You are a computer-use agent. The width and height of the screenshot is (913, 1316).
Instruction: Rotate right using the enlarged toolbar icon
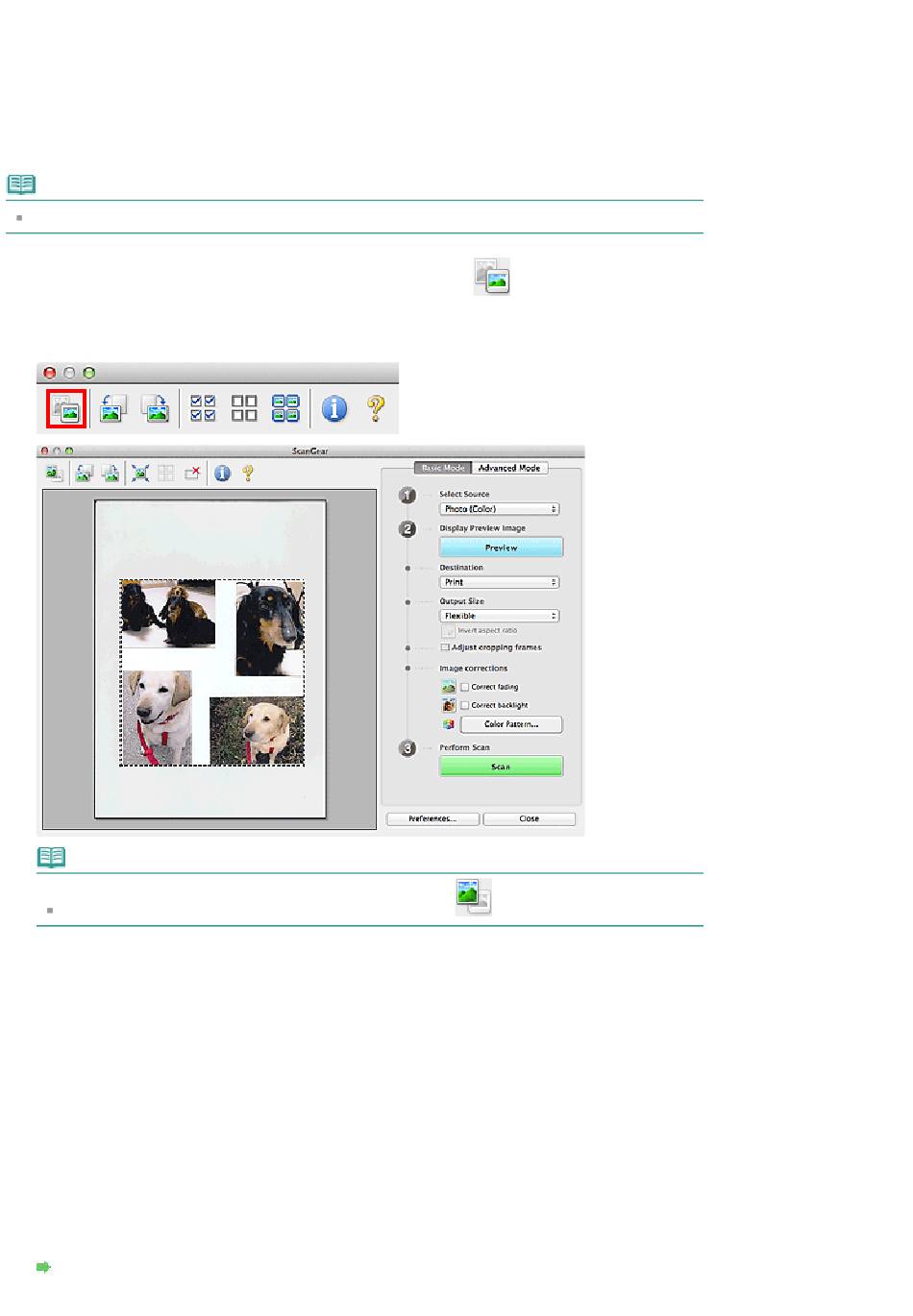click(x=156, y=408)
